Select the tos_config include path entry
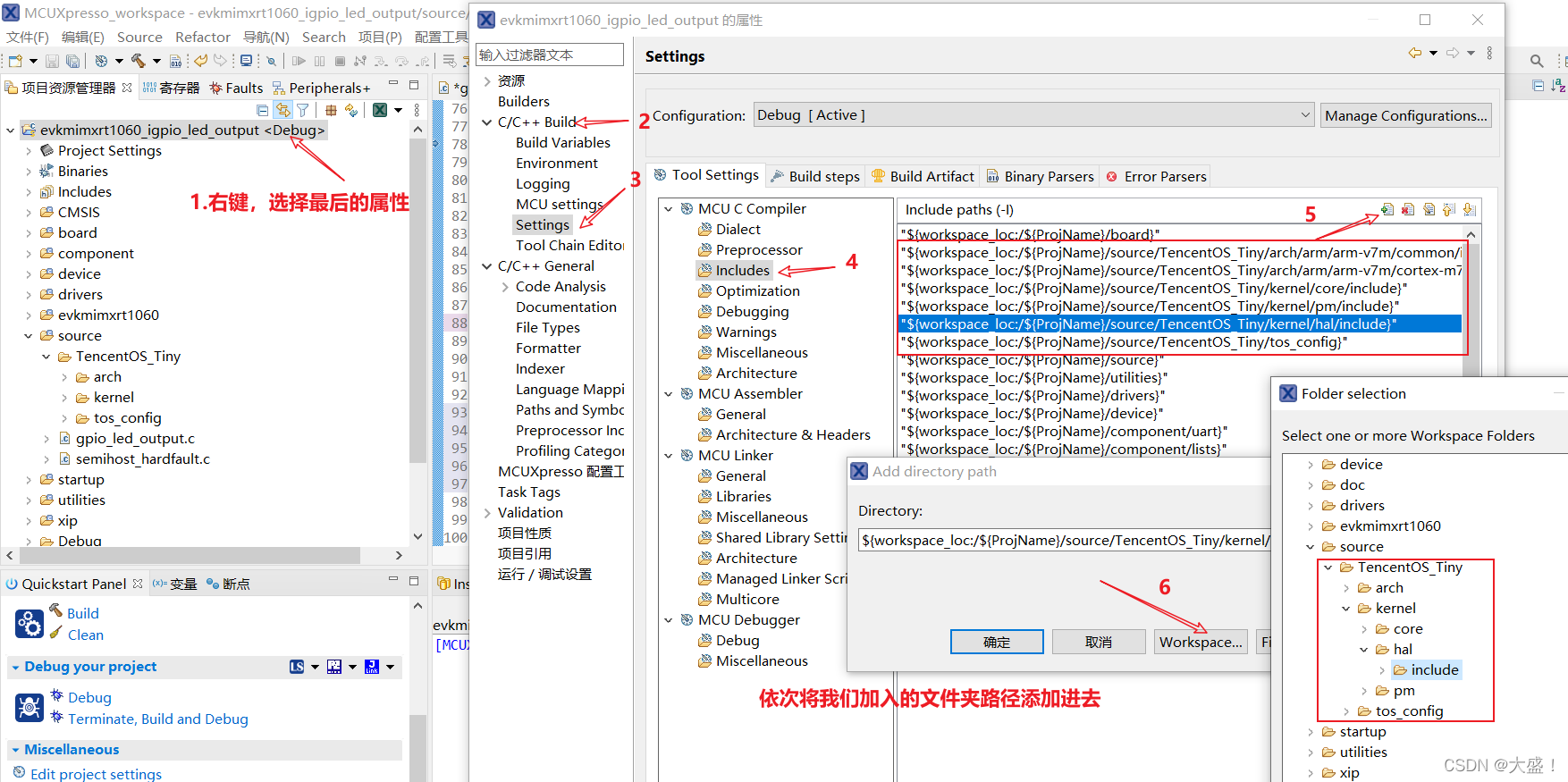Image resolution: width=1568 pixels, height=782 pixels. point(1124,342)
